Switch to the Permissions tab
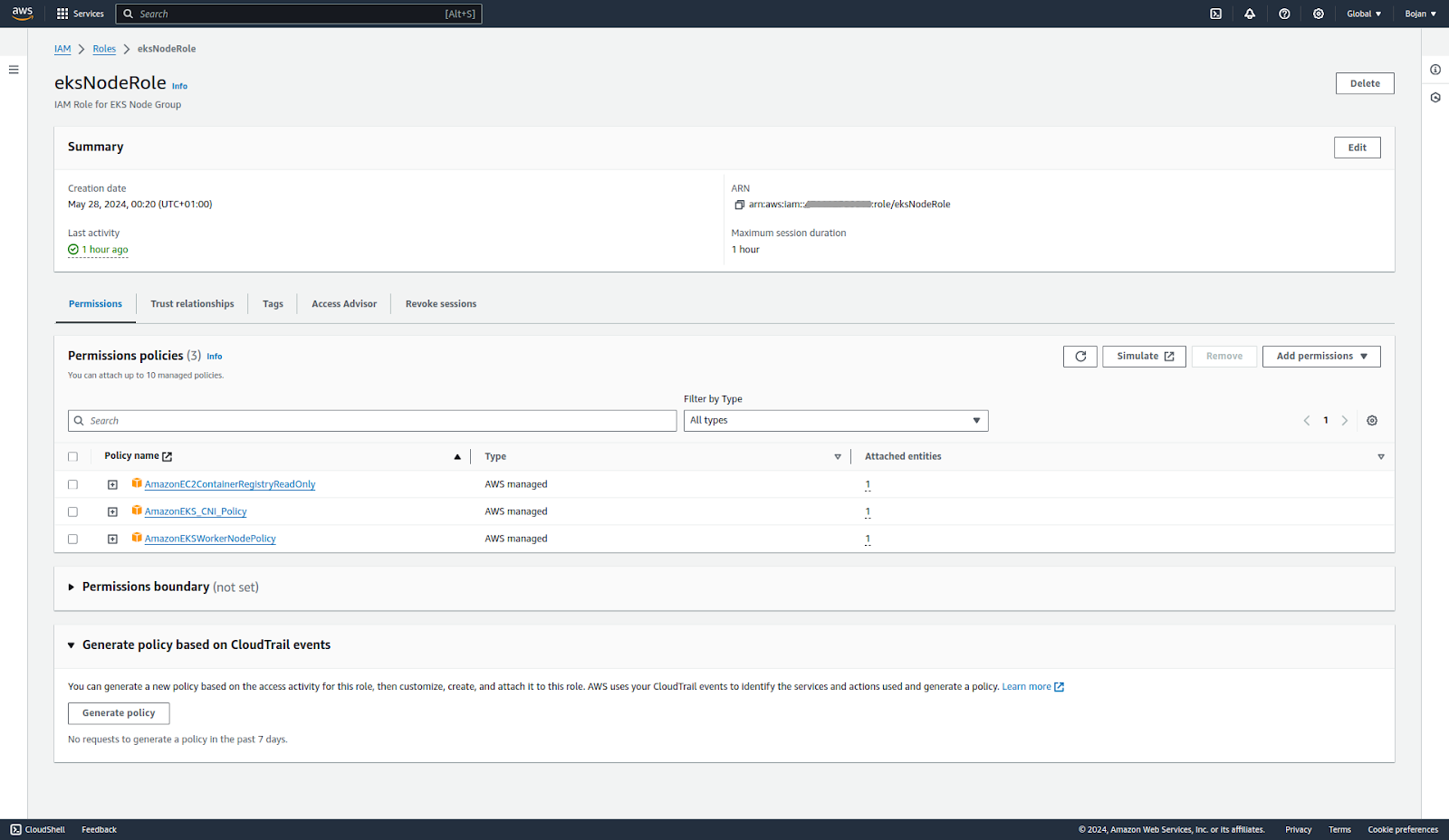 pyautogui.click(x=95, y=304)
